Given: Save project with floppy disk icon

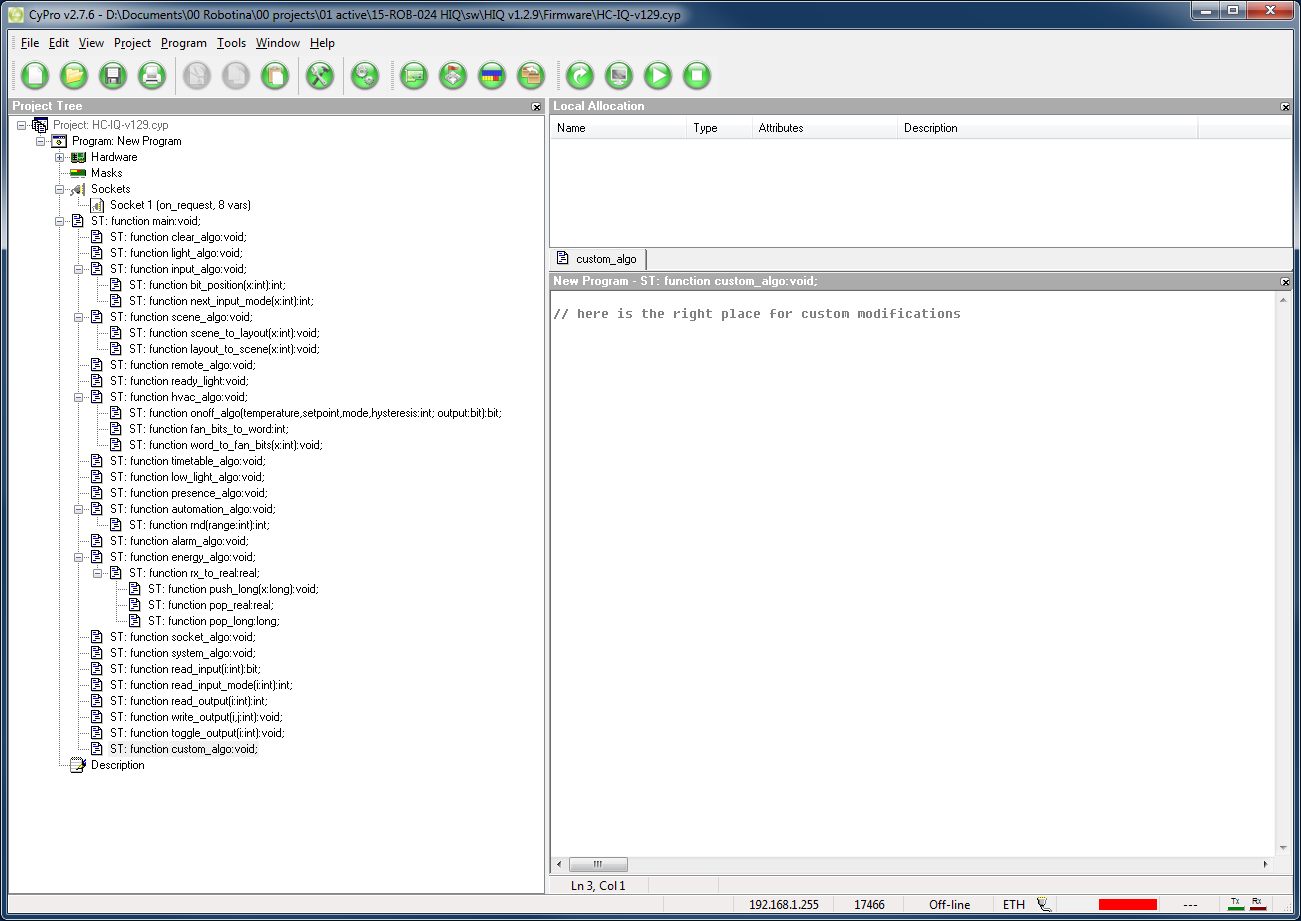Looking at the screenshot, I should tap(113, 75).
